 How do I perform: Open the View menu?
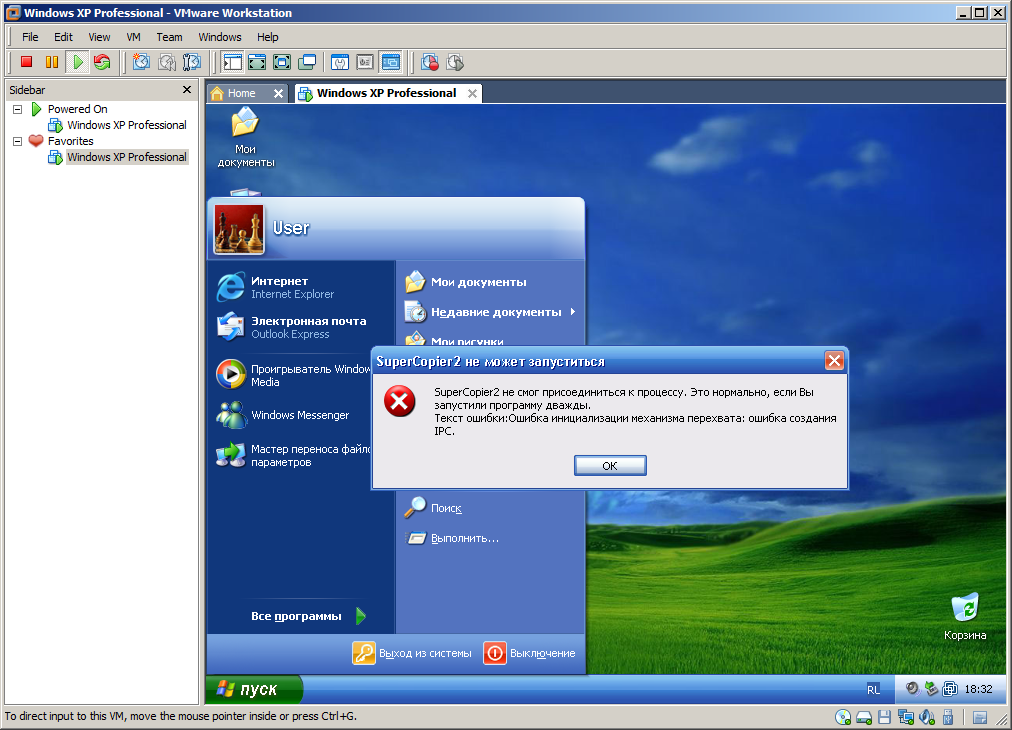click(99, 37)
